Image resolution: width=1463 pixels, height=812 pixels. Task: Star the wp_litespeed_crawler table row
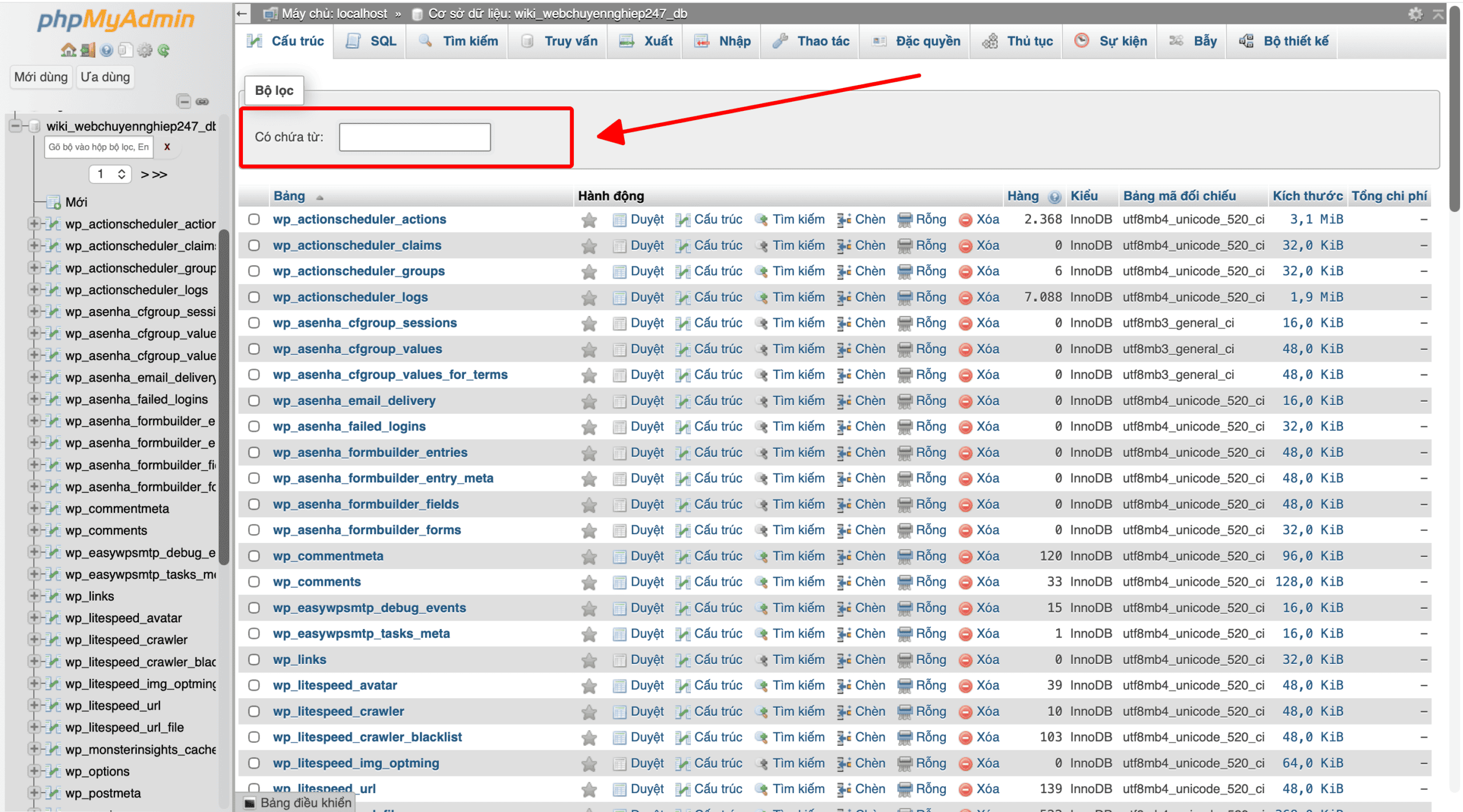tap(589, 711)
